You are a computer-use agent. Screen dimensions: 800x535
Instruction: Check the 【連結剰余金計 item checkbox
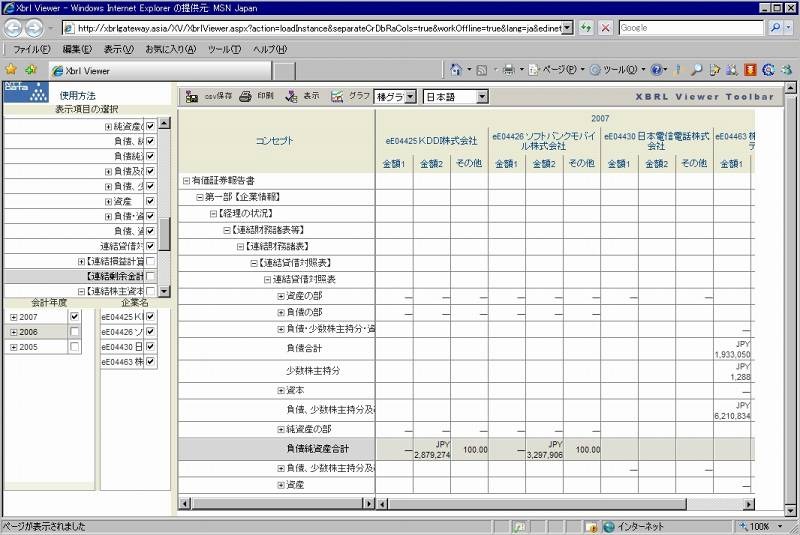coord(151,276)
